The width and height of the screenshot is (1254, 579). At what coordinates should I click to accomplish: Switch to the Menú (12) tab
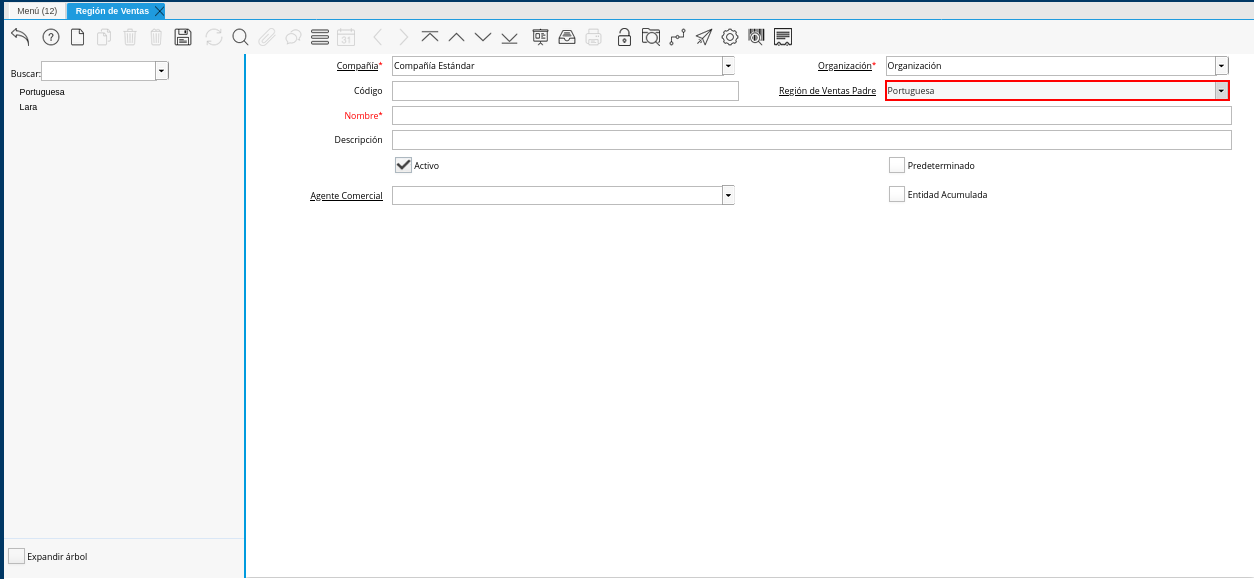coord(37,10)
